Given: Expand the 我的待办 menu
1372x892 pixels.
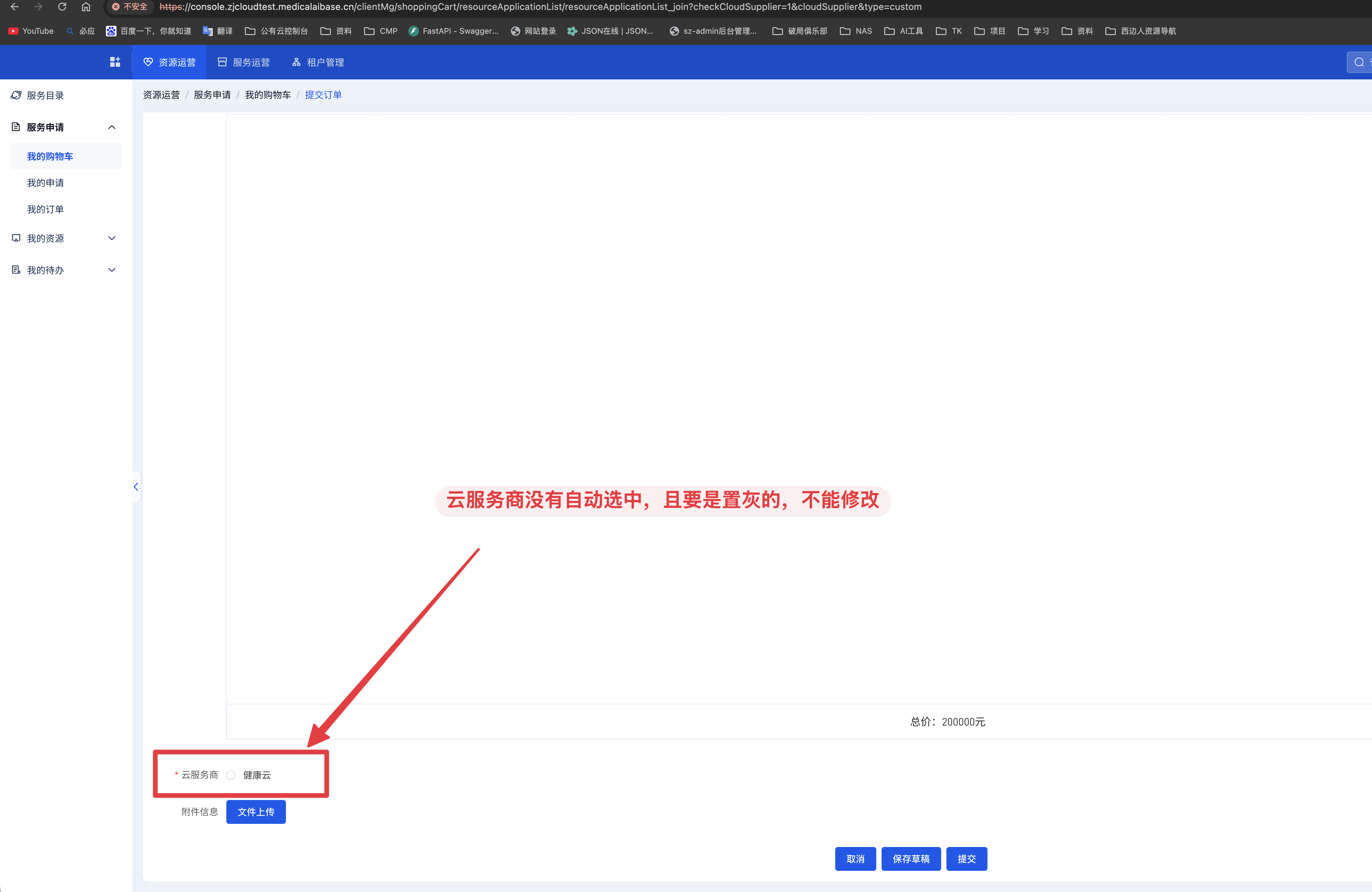Looking at the screenshot, I should 112,270.
